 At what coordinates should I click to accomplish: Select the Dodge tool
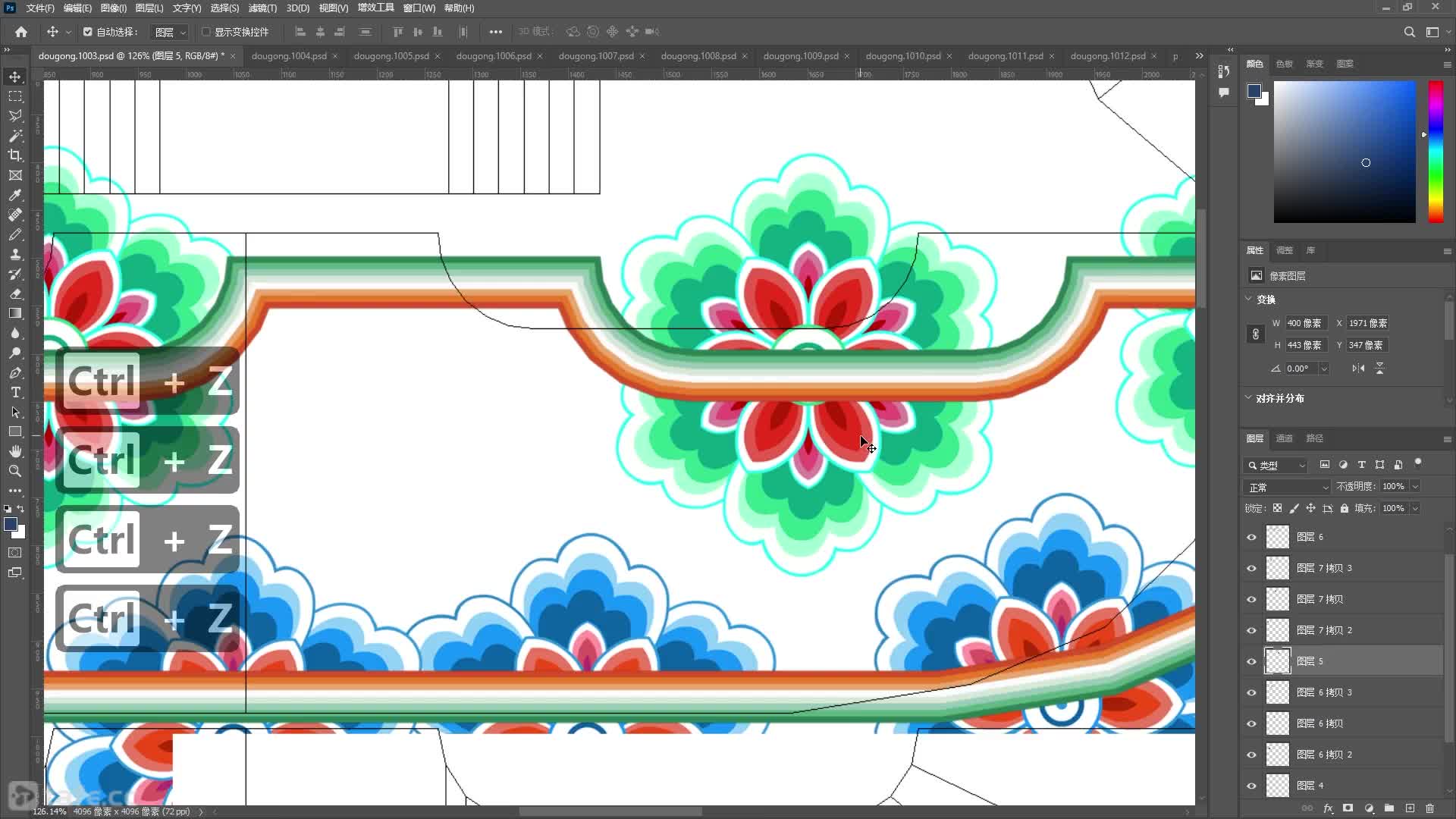coord(15,353)
